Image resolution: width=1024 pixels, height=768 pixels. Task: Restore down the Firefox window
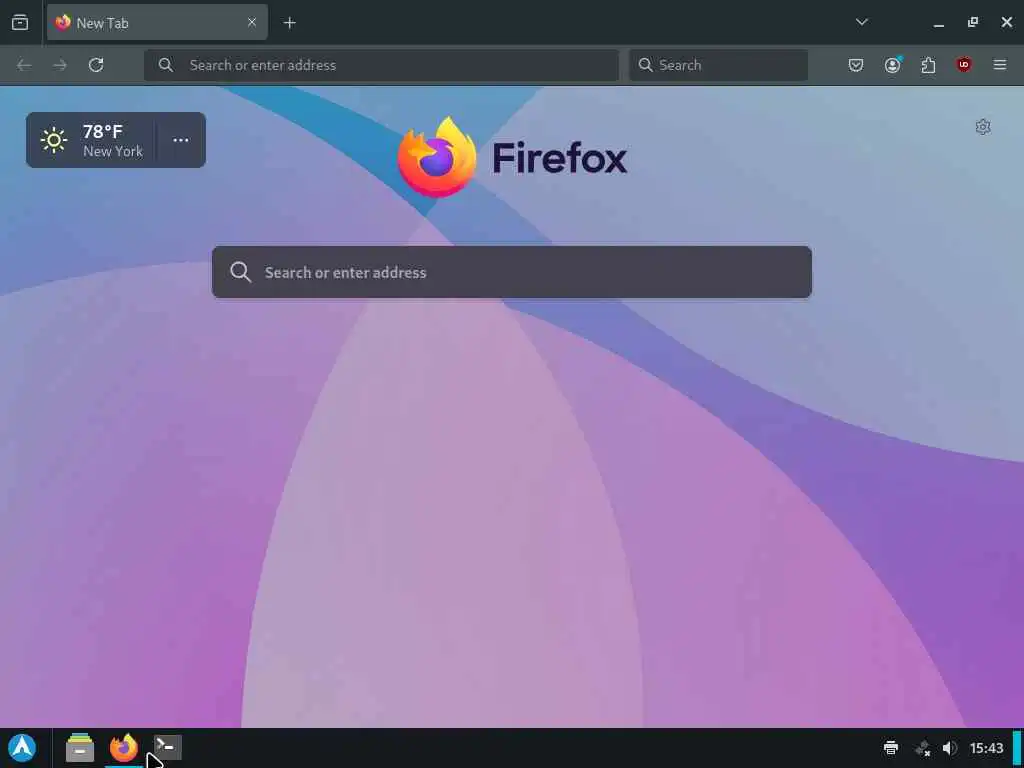(972, 23)
